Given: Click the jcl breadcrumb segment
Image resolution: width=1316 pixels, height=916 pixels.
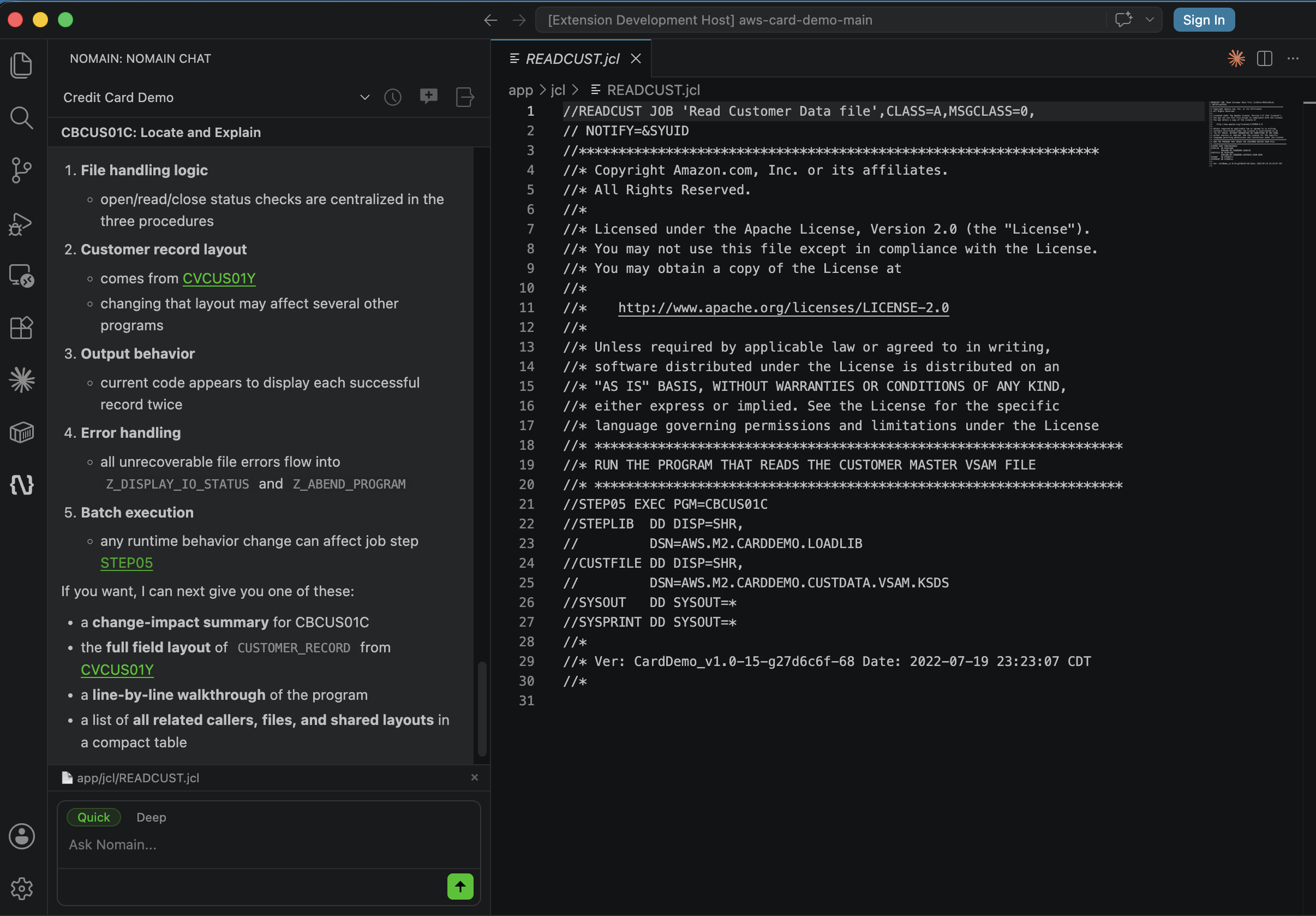Looking at the screenshot, I should point(558,90).
